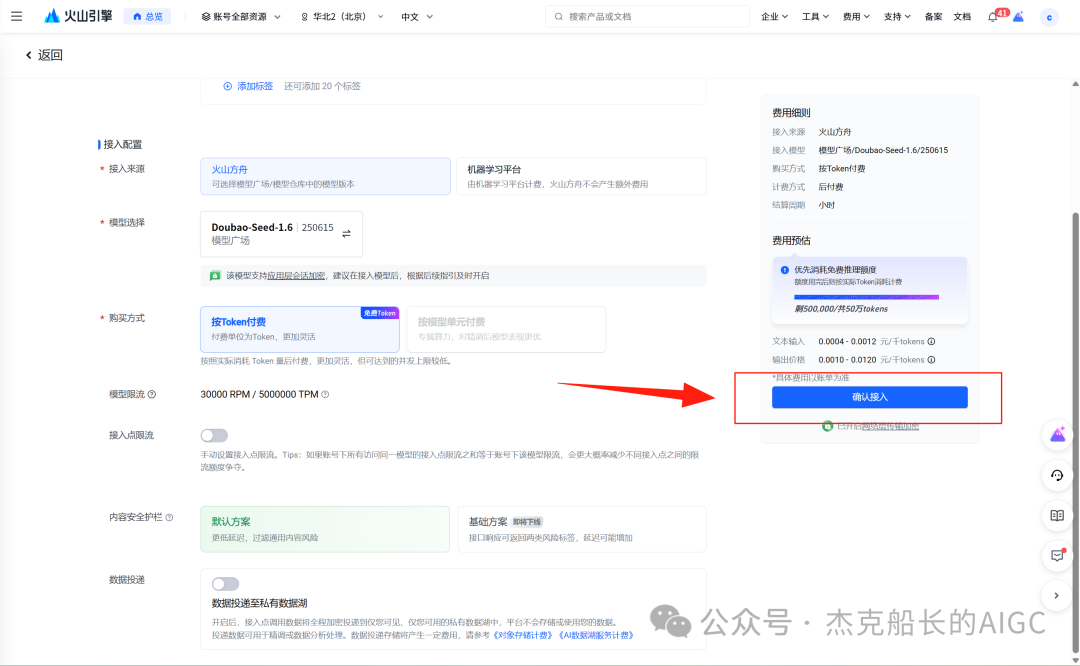This screenshot has width=1080, height=666.
Task: Open the 企业 menu
Action: pyautogui.click(x=774, y=17)
